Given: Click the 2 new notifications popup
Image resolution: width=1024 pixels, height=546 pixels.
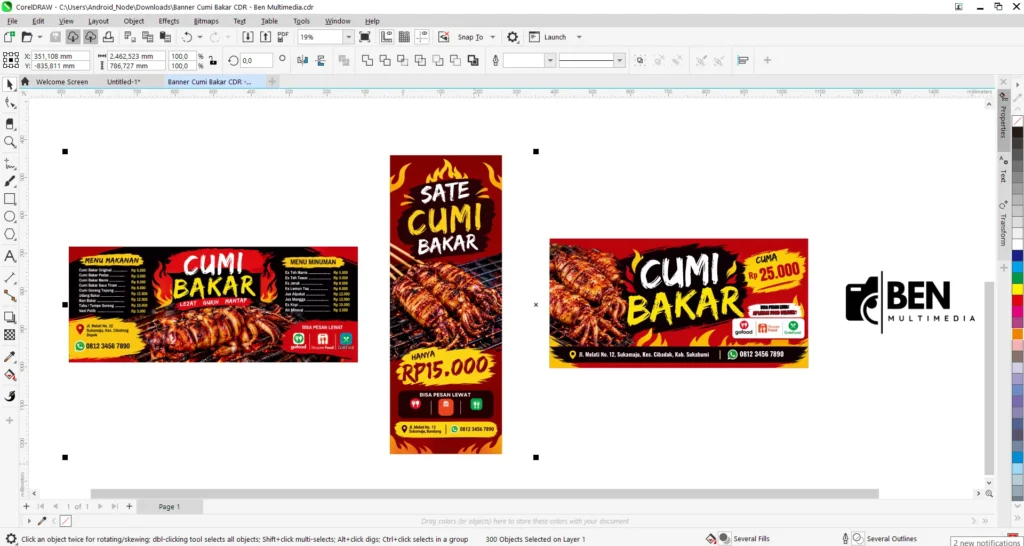Looking at the screenshot, I should tap(986, 543).
